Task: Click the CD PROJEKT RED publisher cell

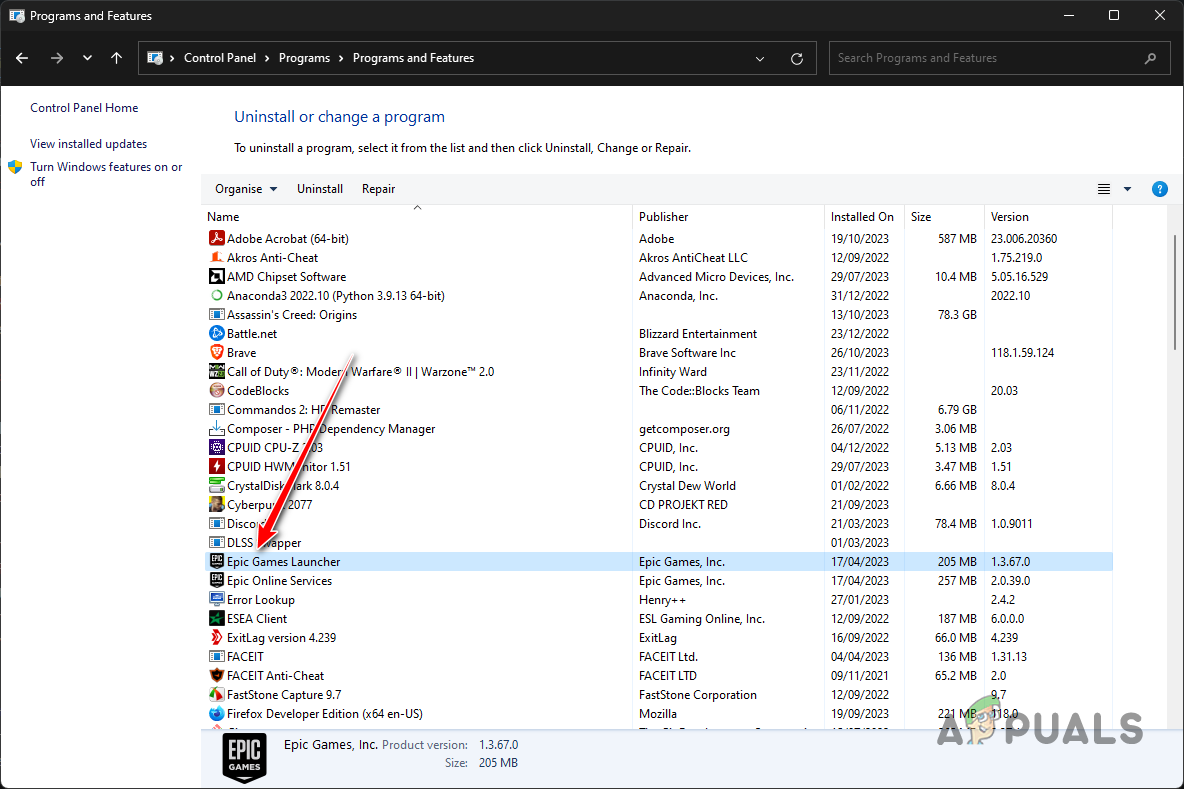Action: (683, 504)
